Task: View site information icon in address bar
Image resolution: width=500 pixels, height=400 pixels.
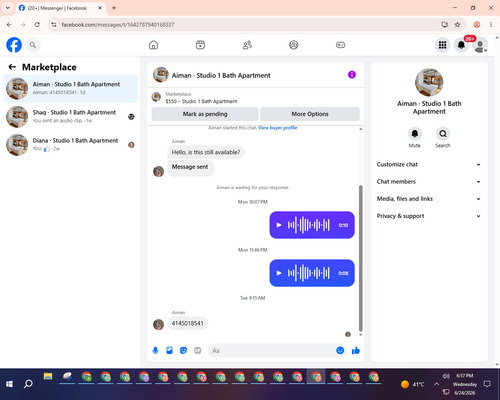Action: pyautogui.click(x=54, y=25)
